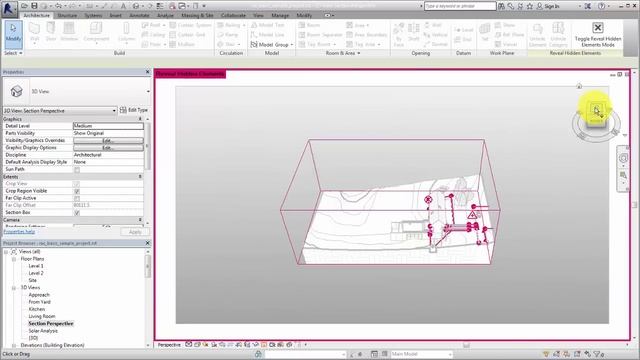The image size is (640, 360).
Task: Click the Edit Type button
Action: point(134,110)
